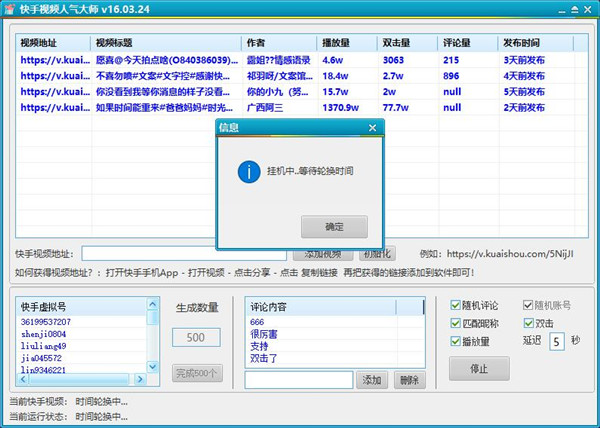Toggle the 匹配昵称 checkbox

[x=455, y=323]
